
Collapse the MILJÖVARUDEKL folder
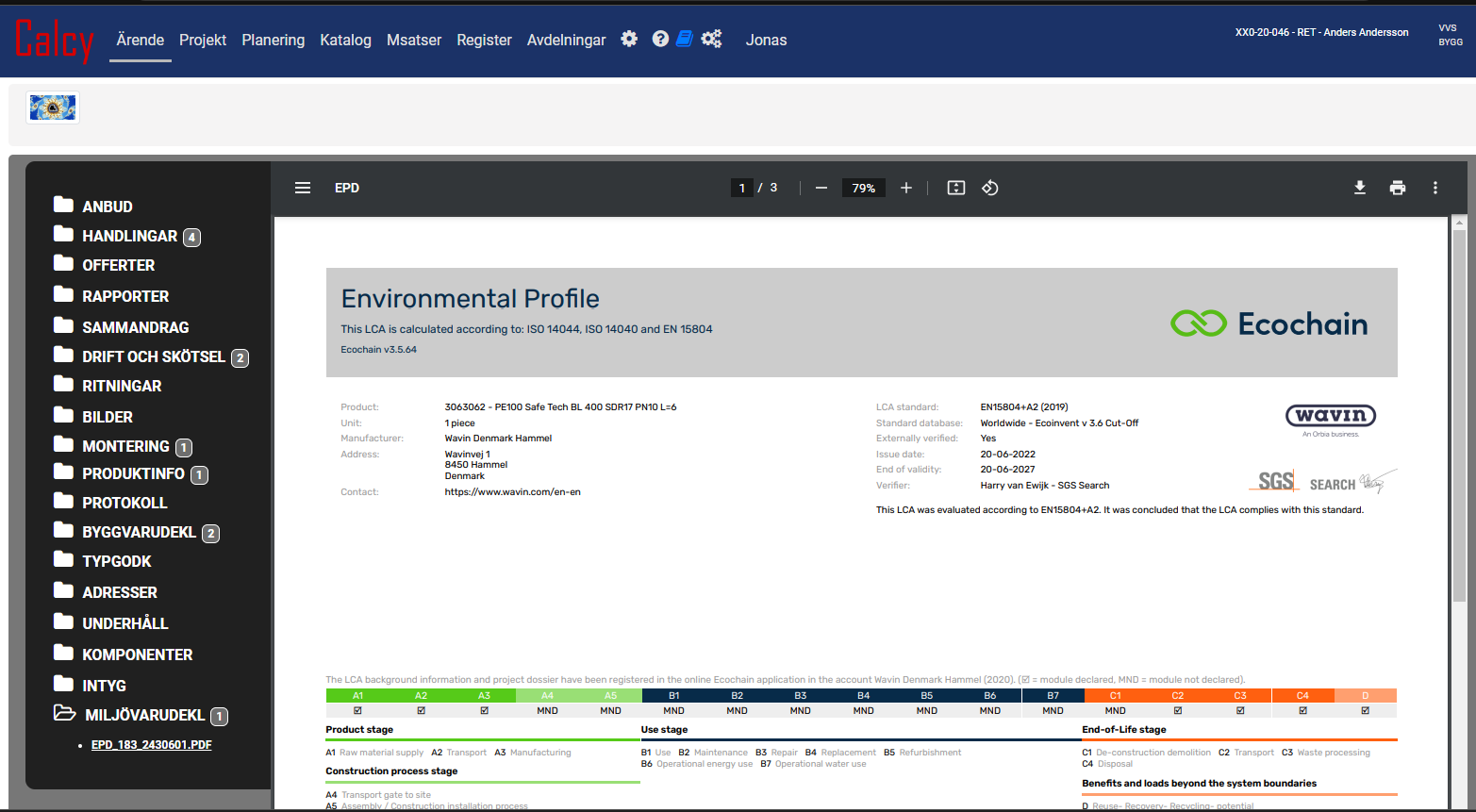point(144,715)
